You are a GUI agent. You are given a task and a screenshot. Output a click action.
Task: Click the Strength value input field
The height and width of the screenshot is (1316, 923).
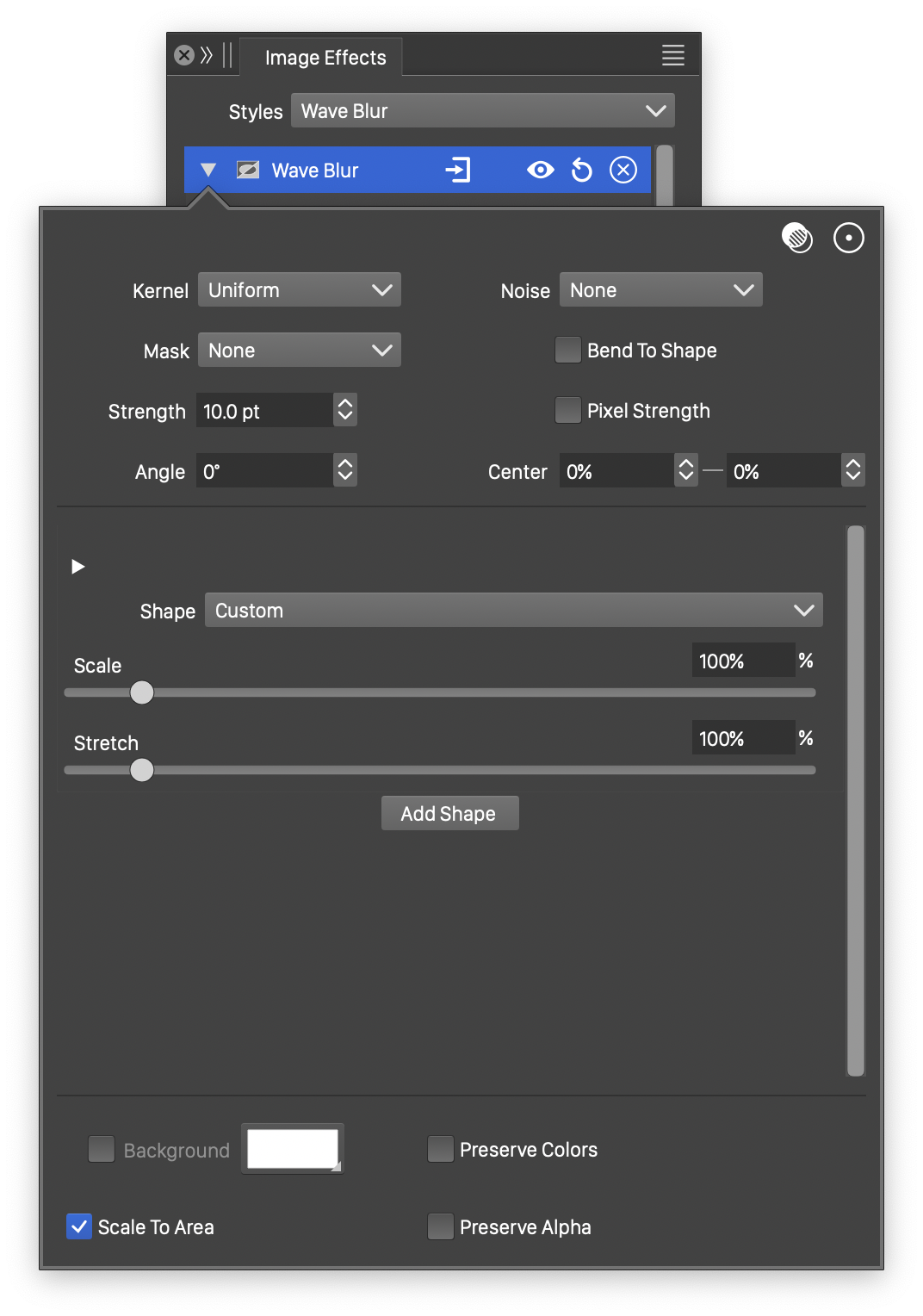click(263, 411)
